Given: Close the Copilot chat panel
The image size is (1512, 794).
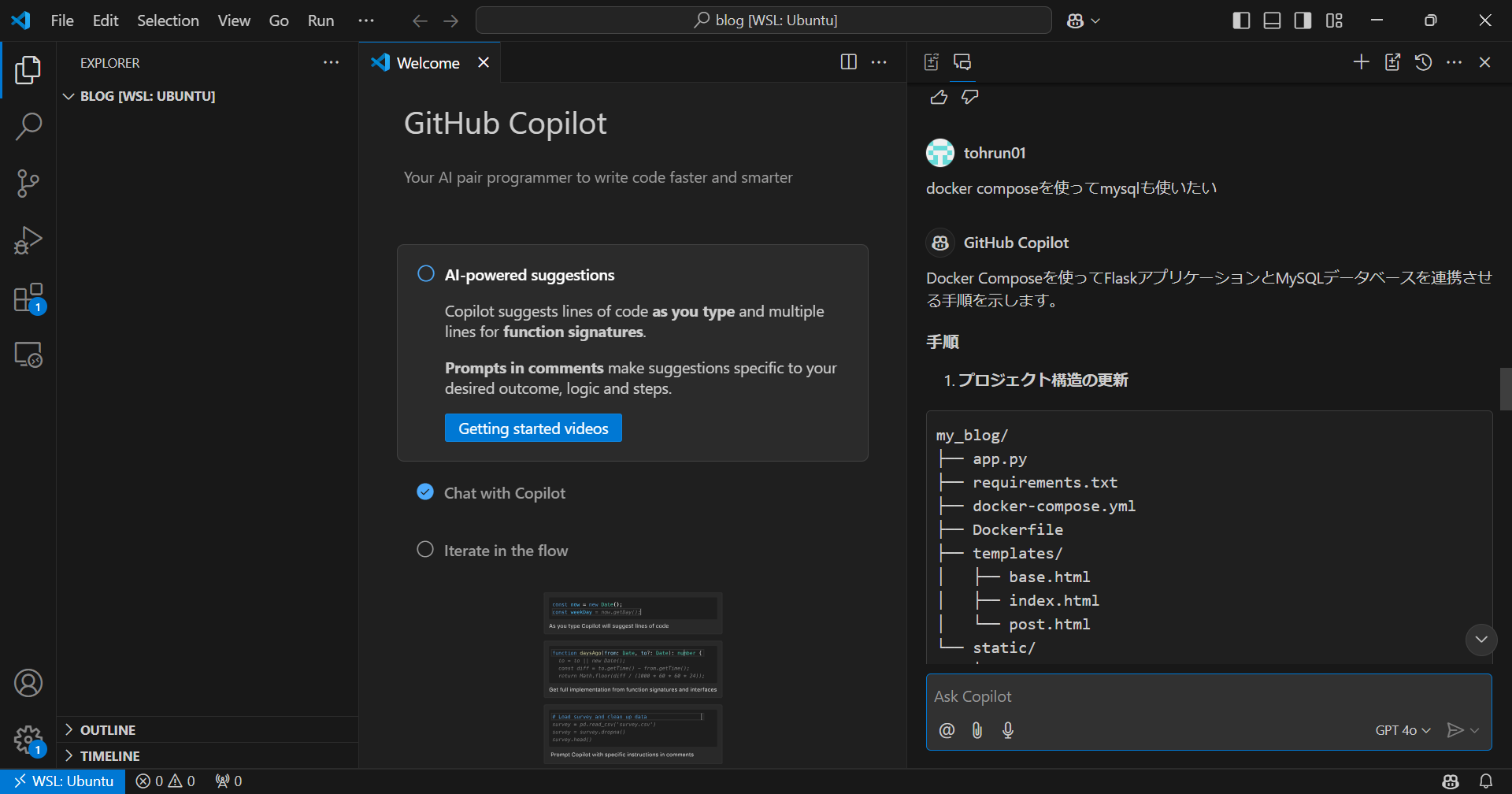Looking at the screenshot, I should pyautogui.click(x=1484, y=62).
